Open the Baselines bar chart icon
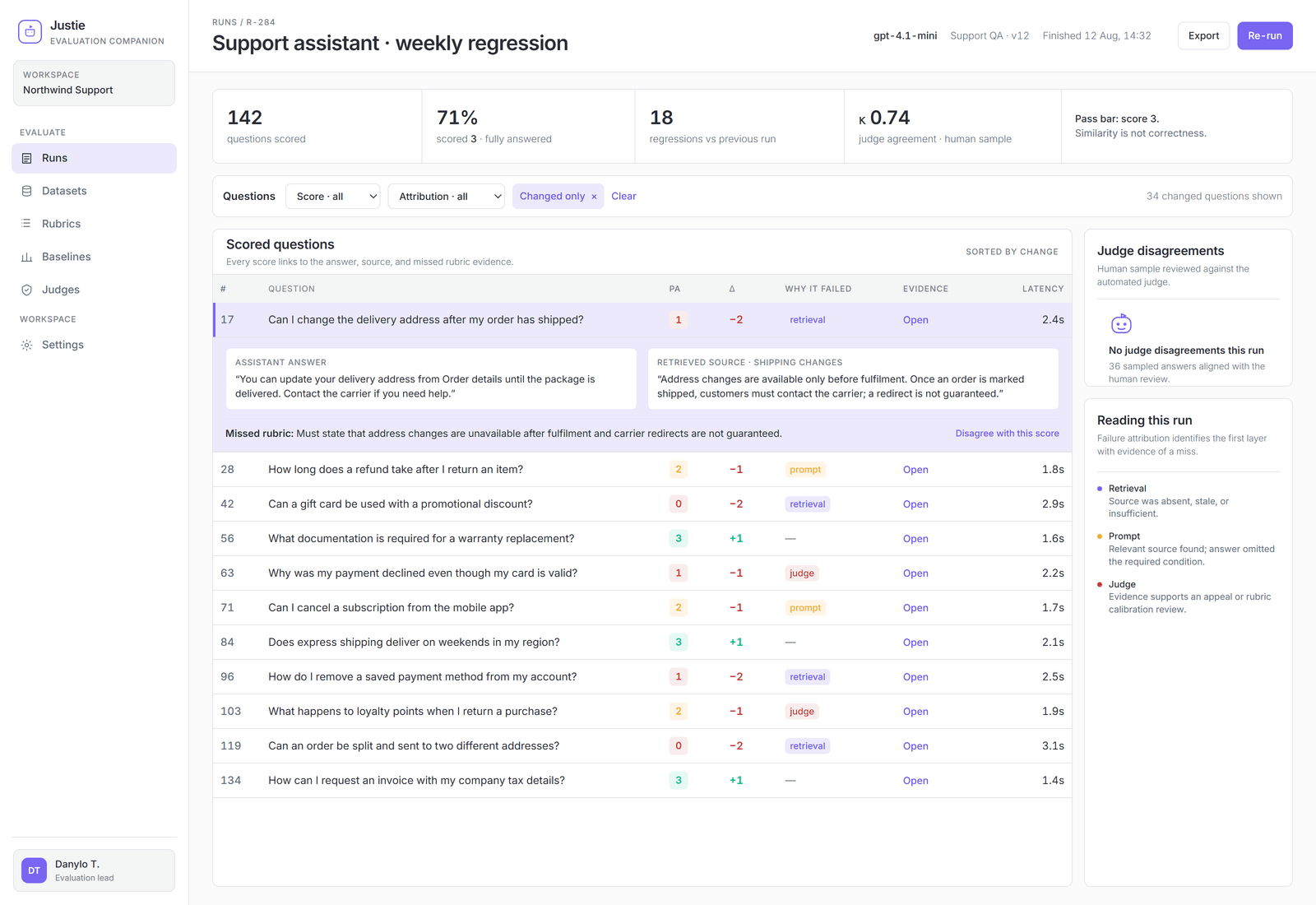The height and width of the screenshot is (905, 1316). pyautogui.click(x=26, y=257)
